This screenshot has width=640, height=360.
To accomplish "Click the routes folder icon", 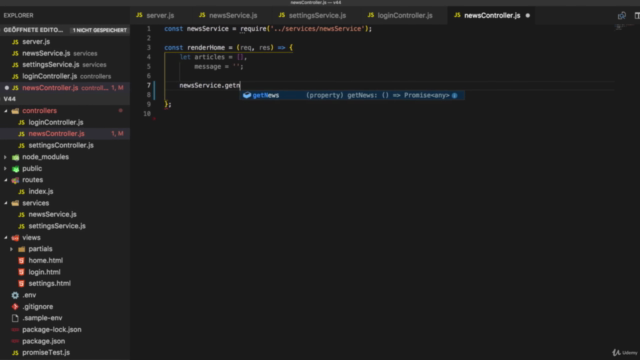I will click(15, 180).
